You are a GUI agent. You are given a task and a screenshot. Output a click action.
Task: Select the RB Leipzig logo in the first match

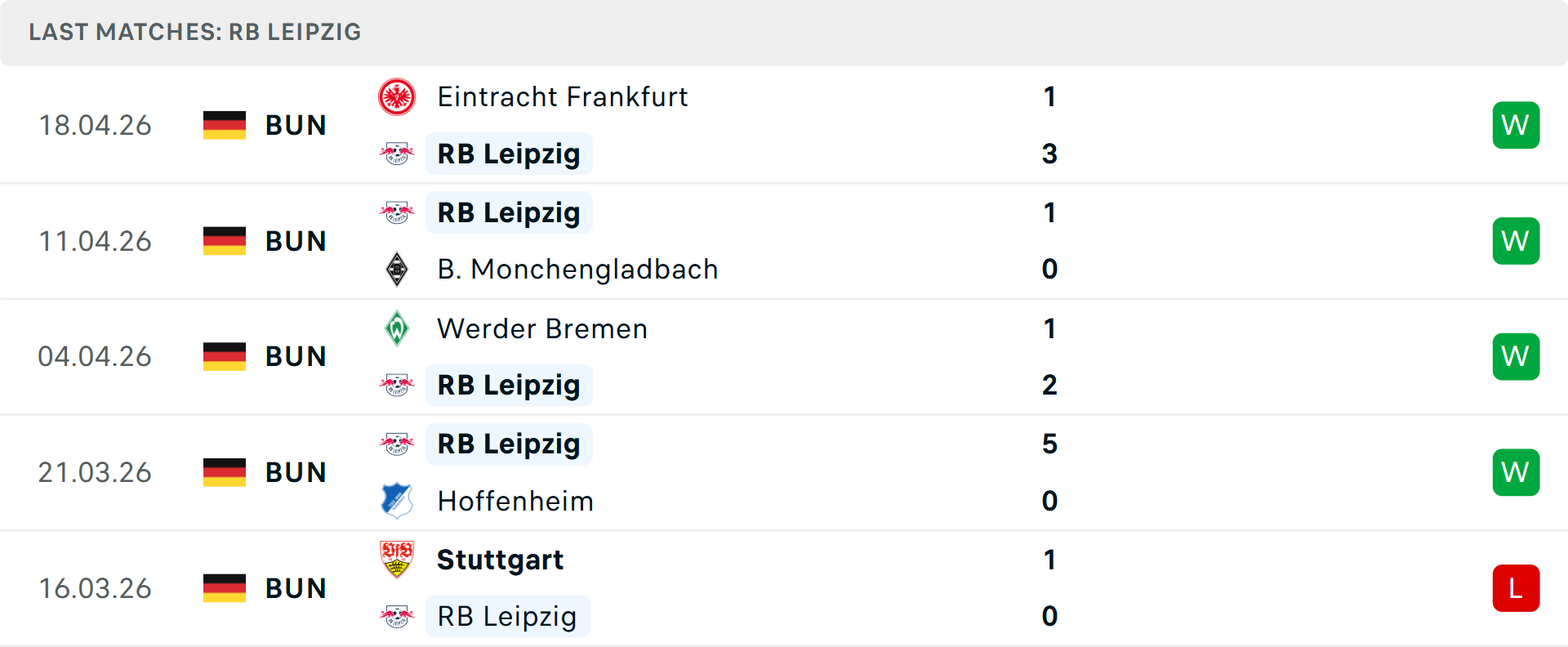click(x=398, y=153)
